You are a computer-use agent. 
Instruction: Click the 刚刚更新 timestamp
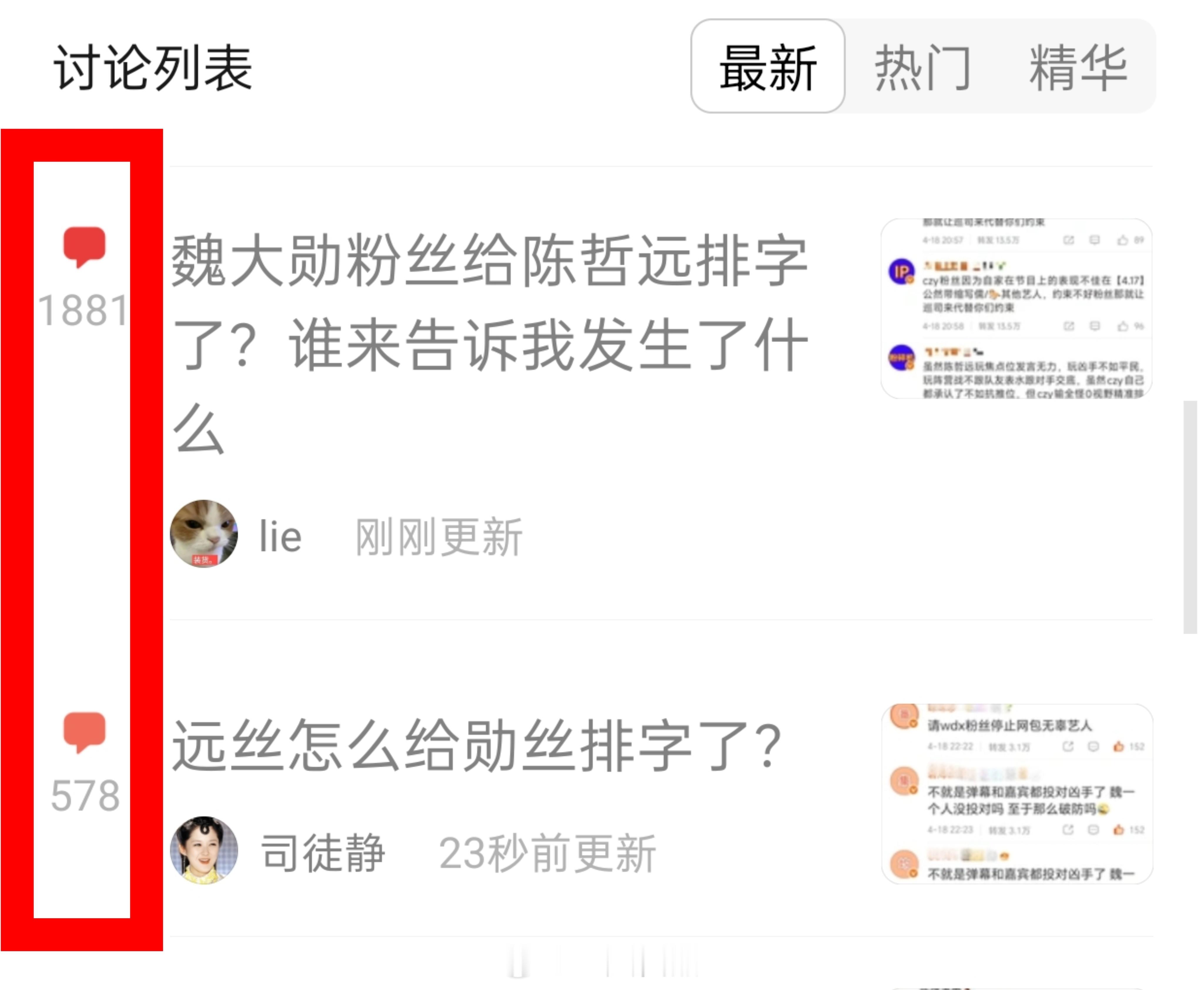439,536
